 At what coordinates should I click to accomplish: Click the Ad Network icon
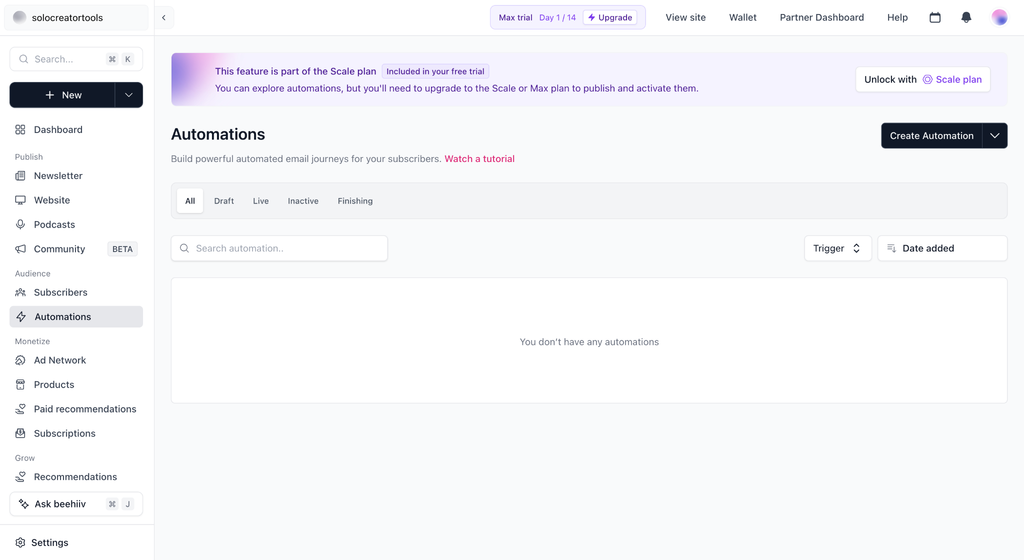pos(20,360)
